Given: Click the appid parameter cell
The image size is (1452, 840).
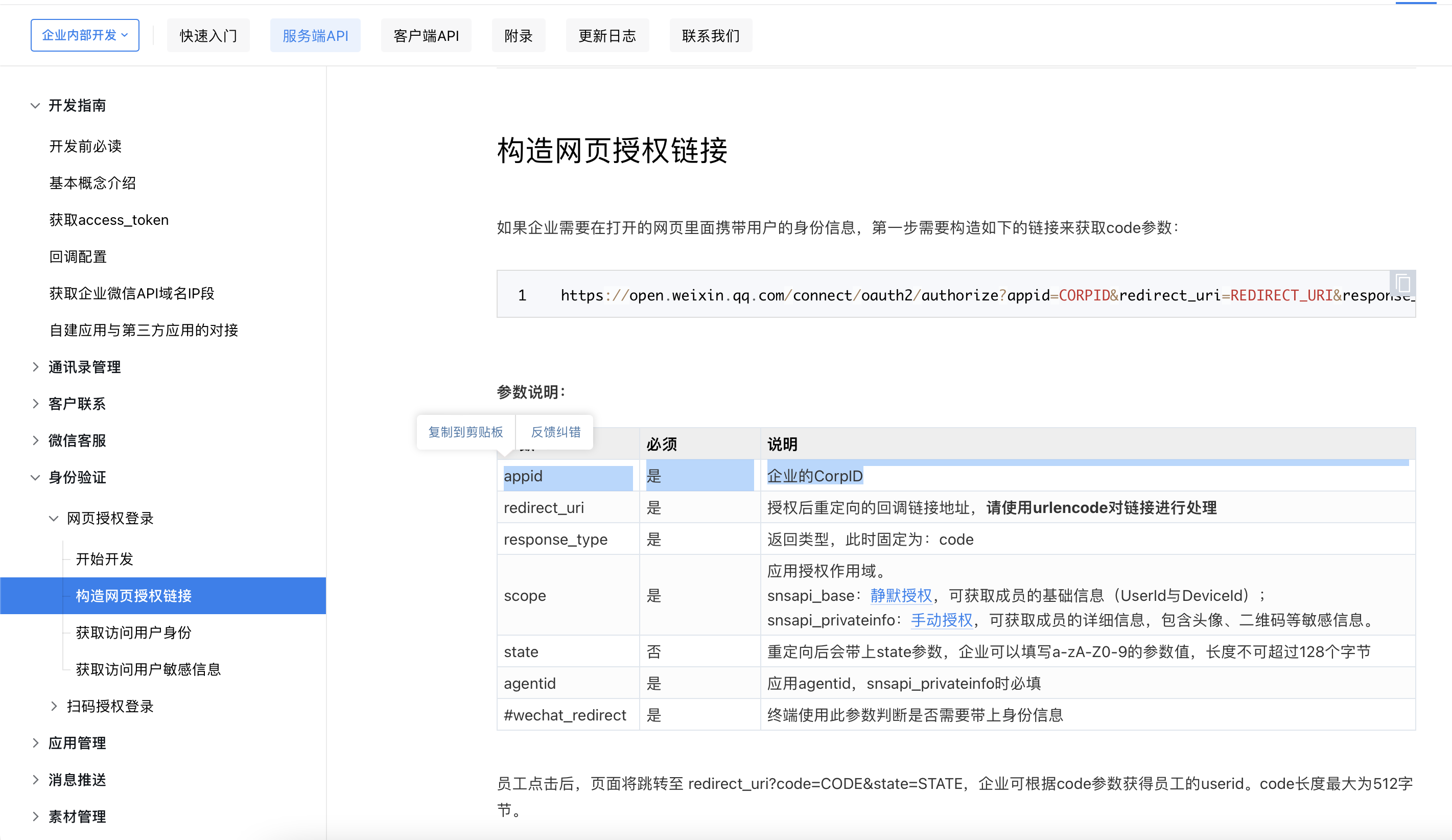Looking at the screenshot, I should 568,476.
